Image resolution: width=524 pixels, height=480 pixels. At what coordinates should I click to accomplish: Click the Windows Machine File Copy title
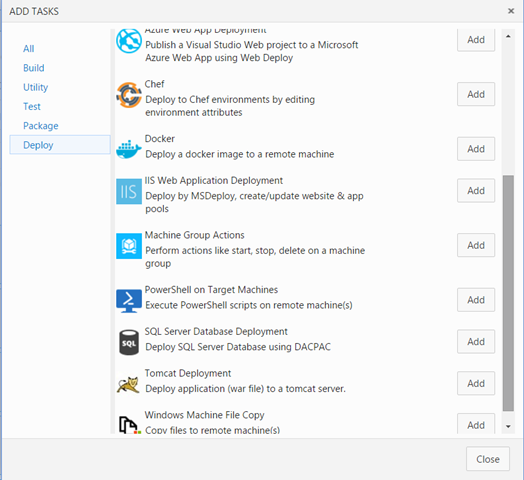pos(205,415)
